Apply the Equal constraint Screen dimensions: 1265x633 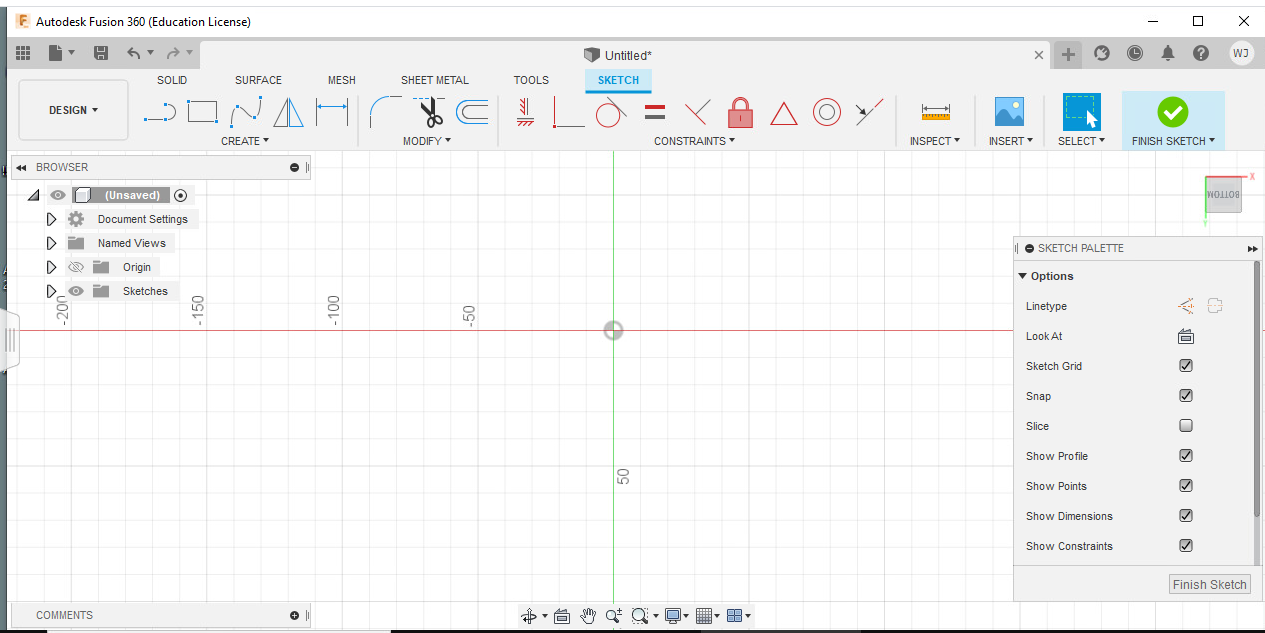point(654,112)
